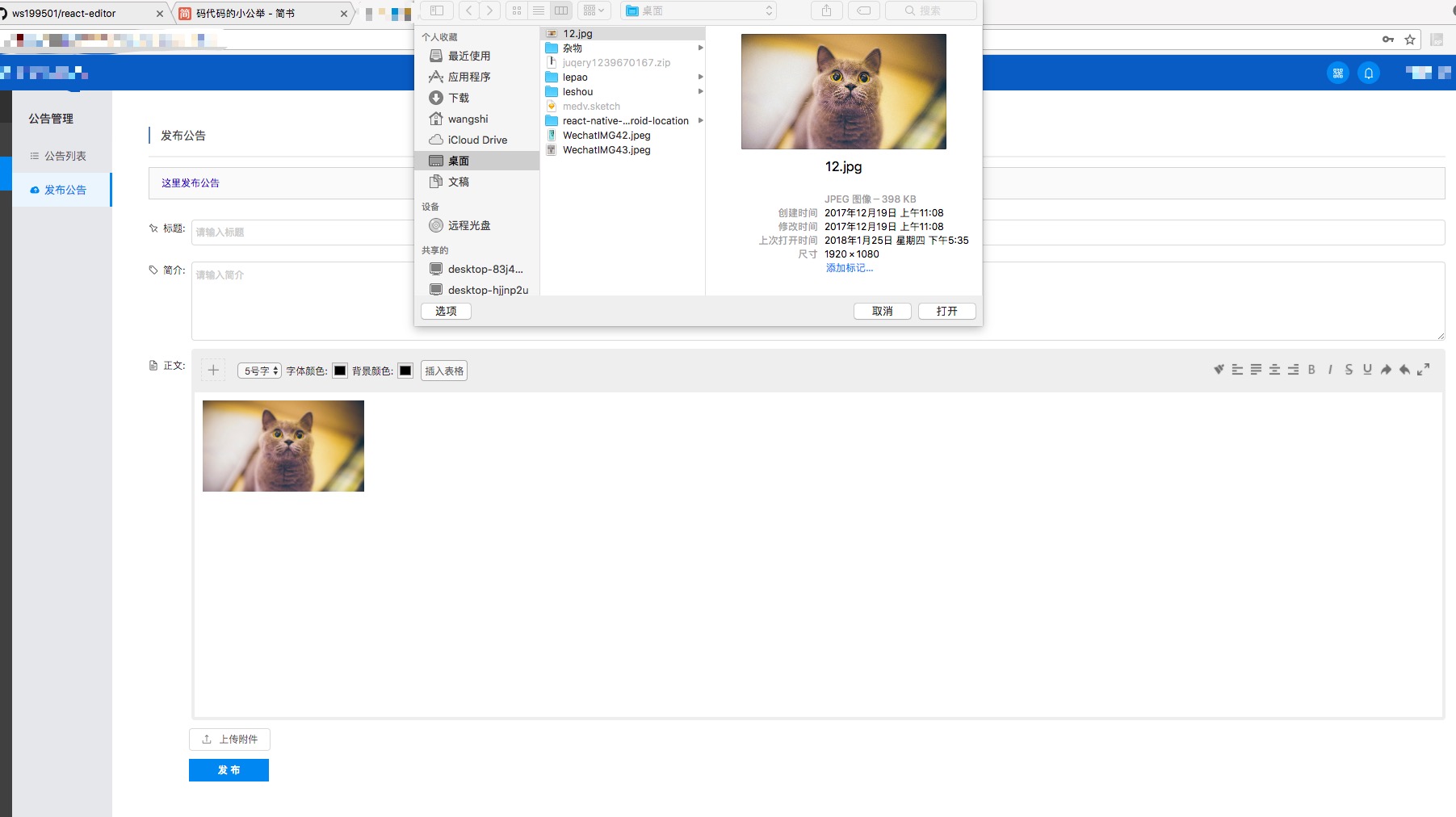Image resolution: width=1456 pixels, height=817 pixels.
Task: Select WechatIMG42.jpeg file
Action: [x=623, y=136]
